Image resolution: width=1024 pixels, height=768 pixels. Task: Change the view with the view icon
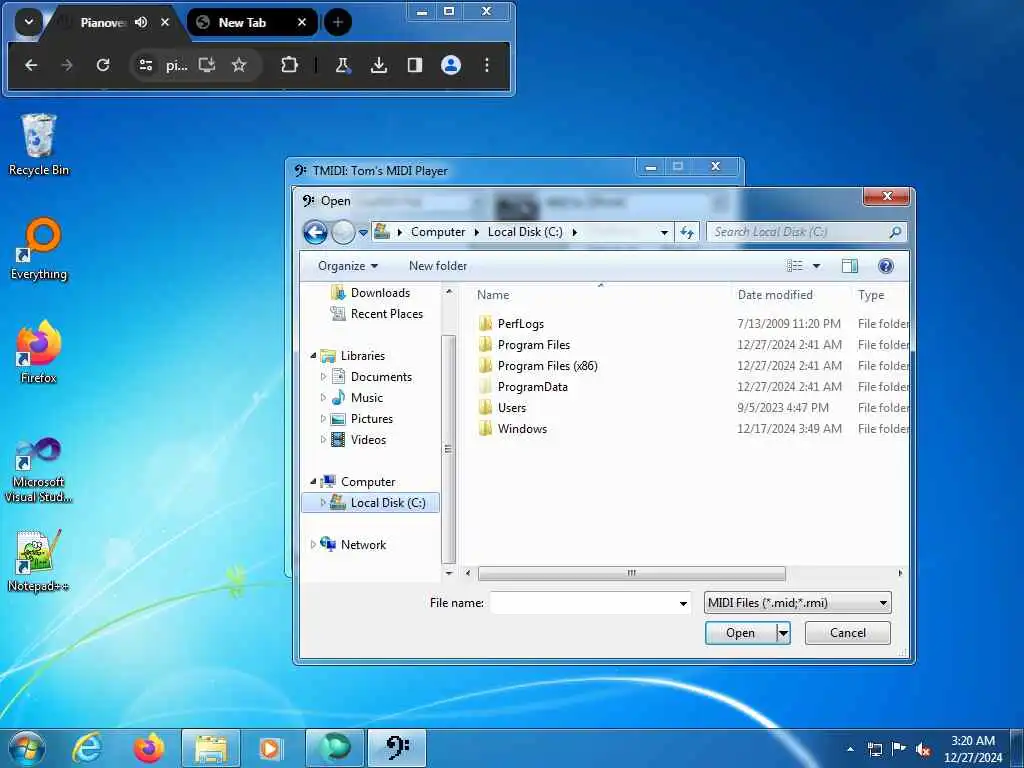tap(795, 266)
